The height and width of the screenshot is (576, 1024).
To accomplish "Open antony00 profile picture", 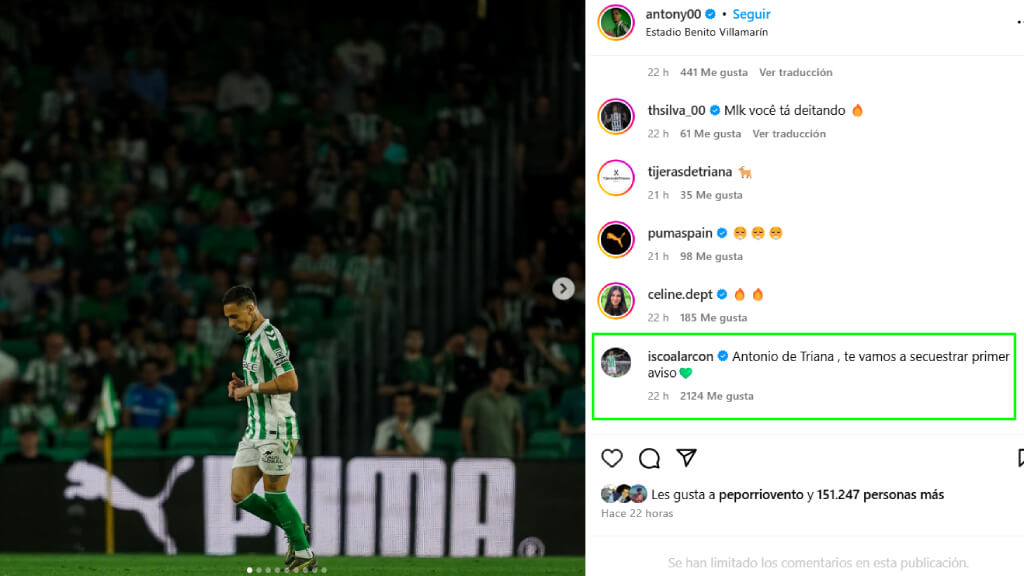I will [x=616, y=23].
